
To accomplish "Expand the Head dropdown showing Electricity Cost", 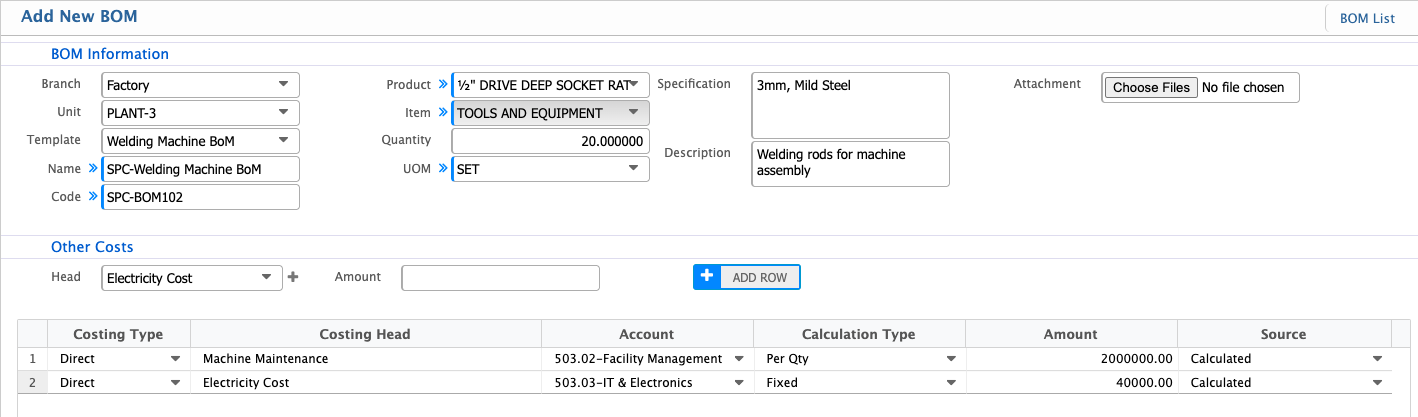I will point(192,278).
